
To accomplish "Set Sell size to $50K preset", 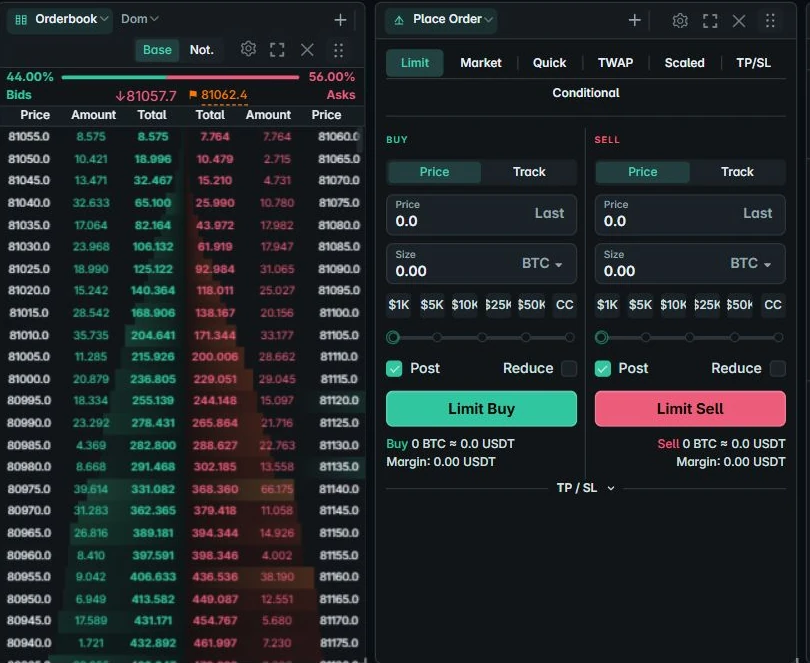I will (x=739, y=305).
